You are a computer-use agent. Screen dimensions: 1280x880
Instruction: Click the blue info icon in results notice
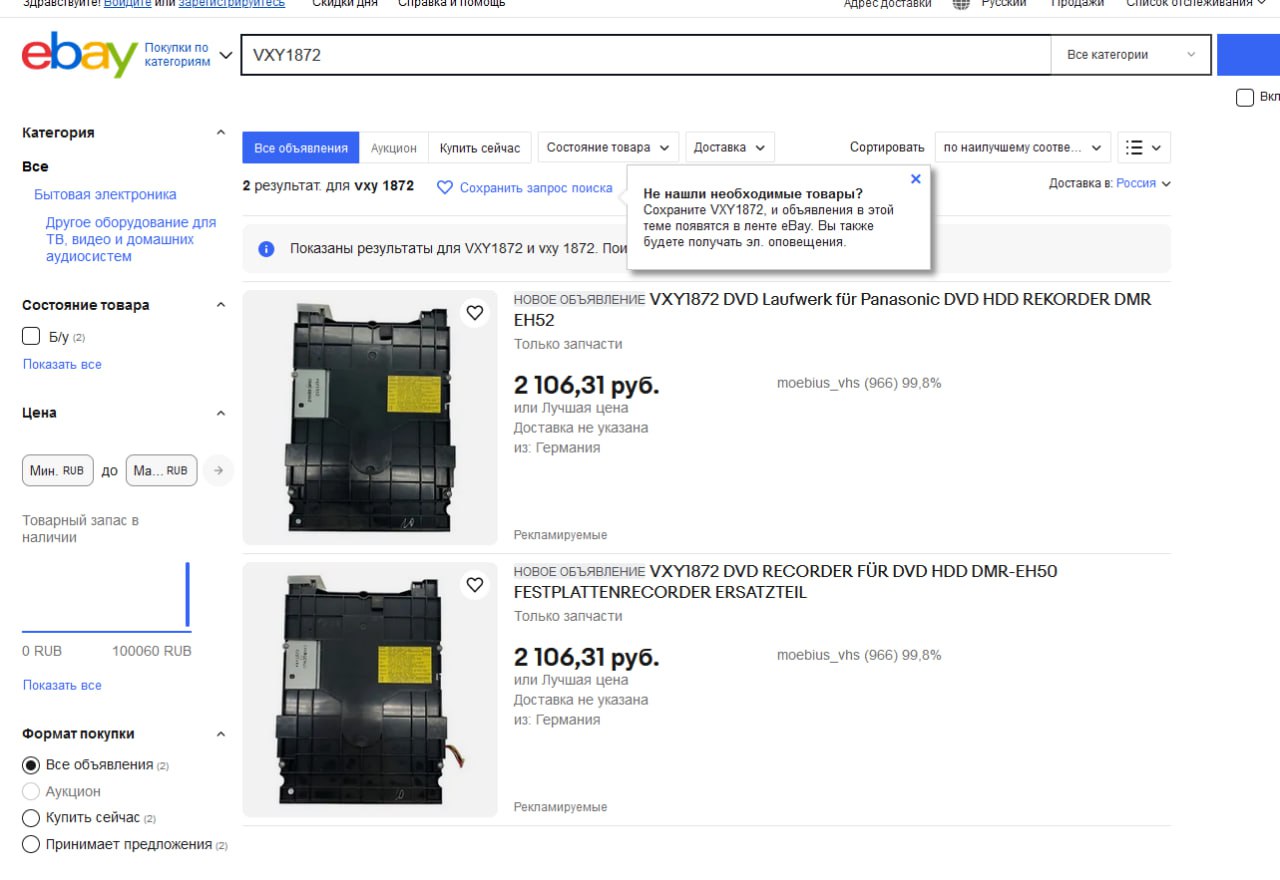(266, 249)
